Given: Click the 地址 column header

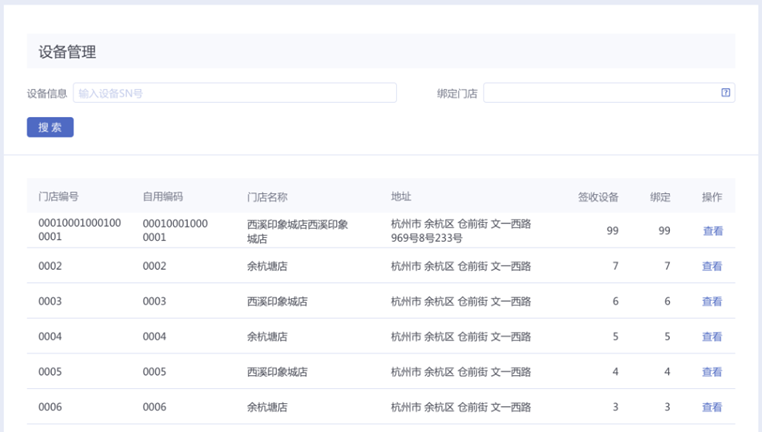Looking at the screenshot, I should [x=401, y=197].
